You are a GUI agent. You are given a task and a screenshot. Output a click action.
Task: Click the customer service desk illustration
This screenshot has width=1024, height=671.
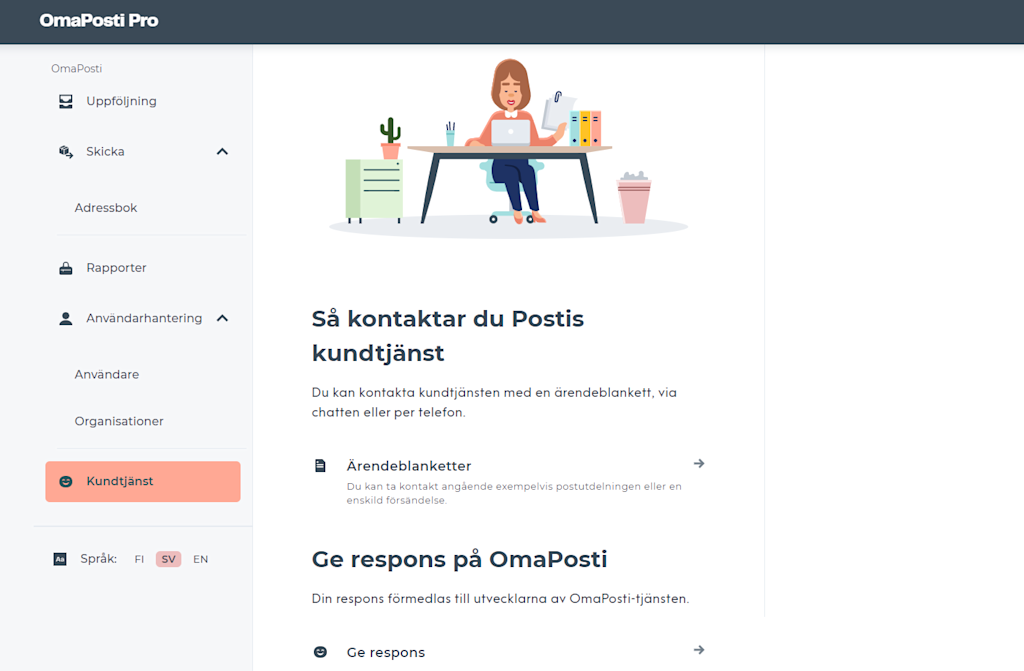(508, 148)
